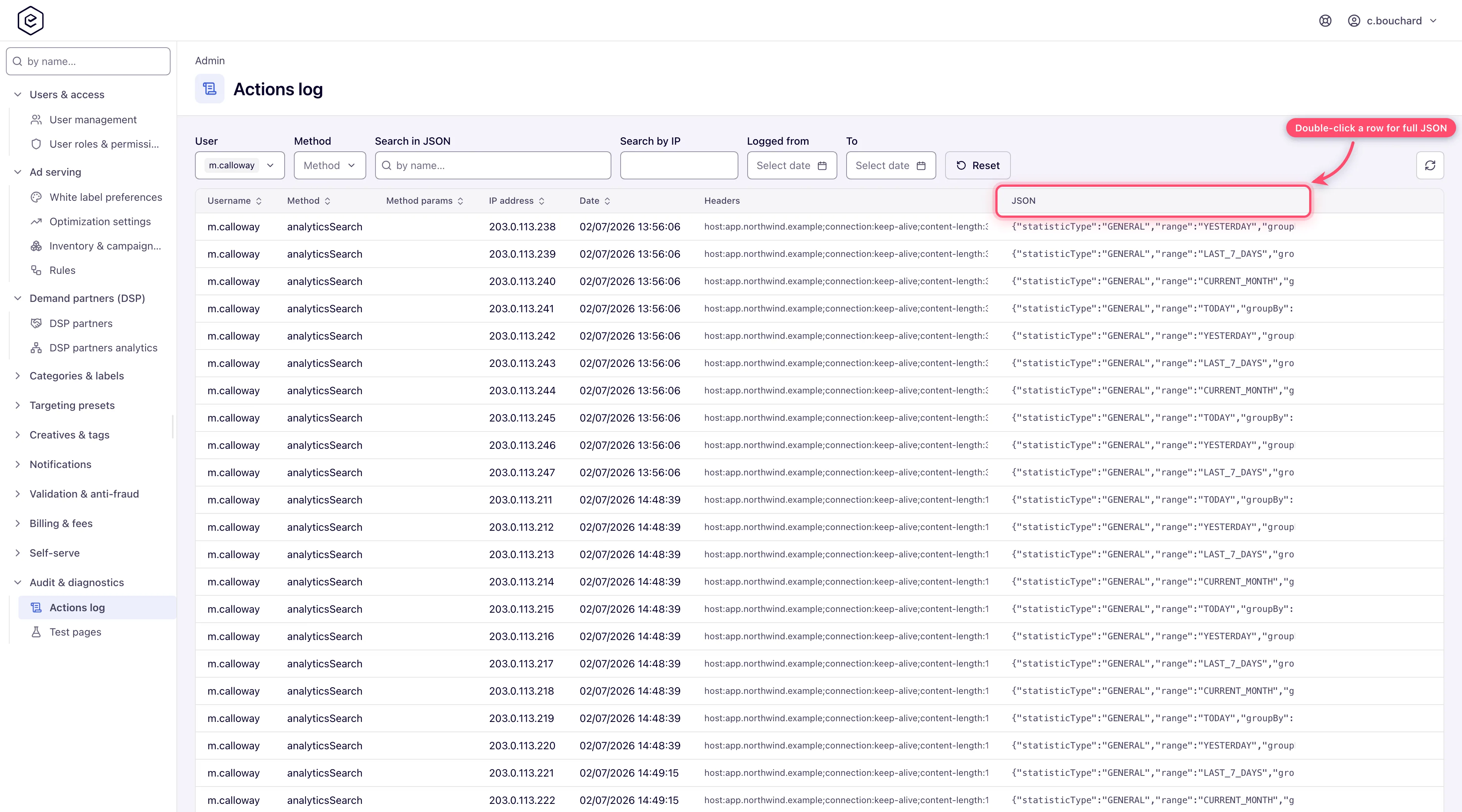Open the Rules page
1462x812 pixels.
pos(62,271)
